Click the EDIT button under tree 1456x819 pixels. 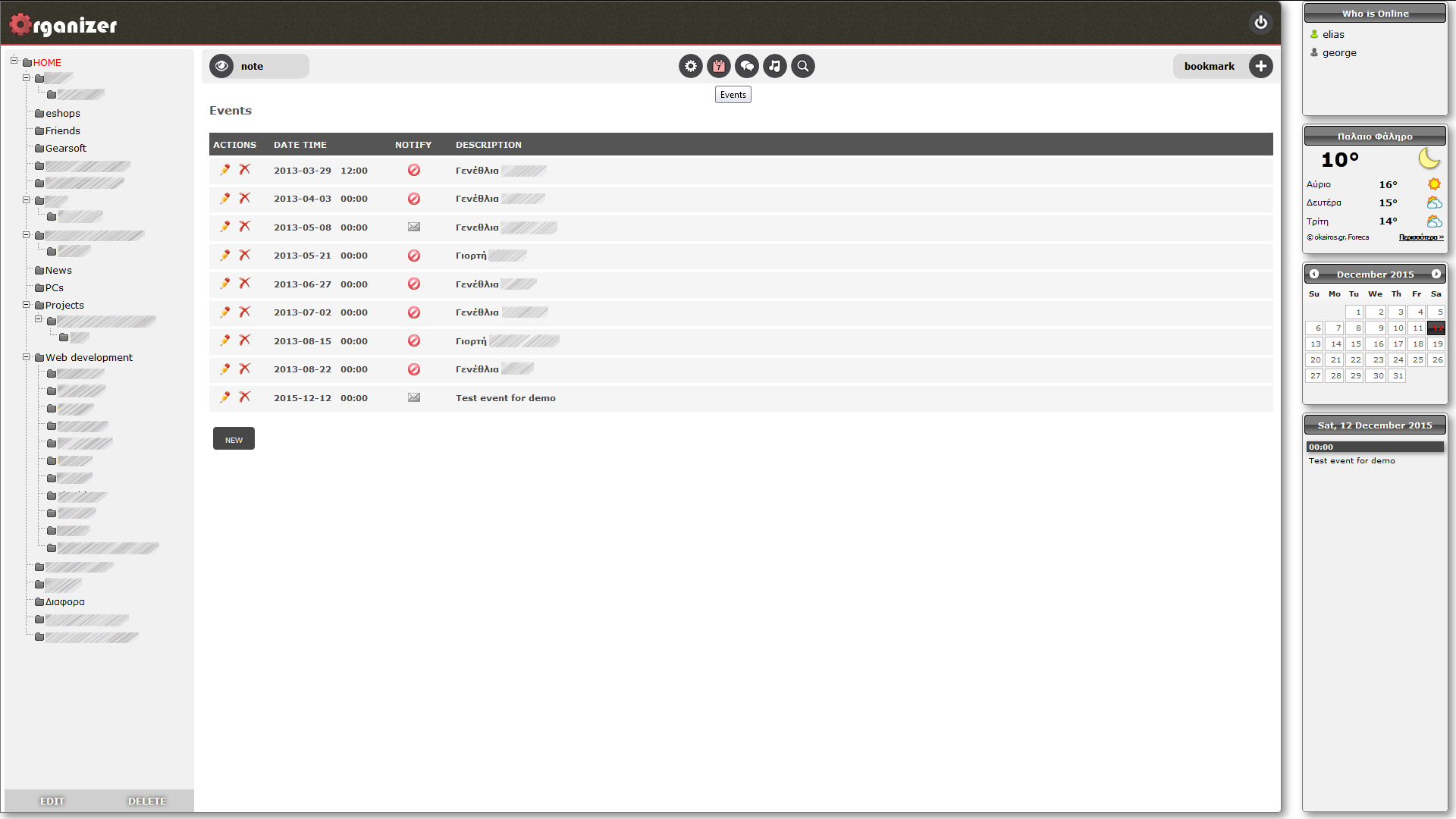click(x=52, y=801)
